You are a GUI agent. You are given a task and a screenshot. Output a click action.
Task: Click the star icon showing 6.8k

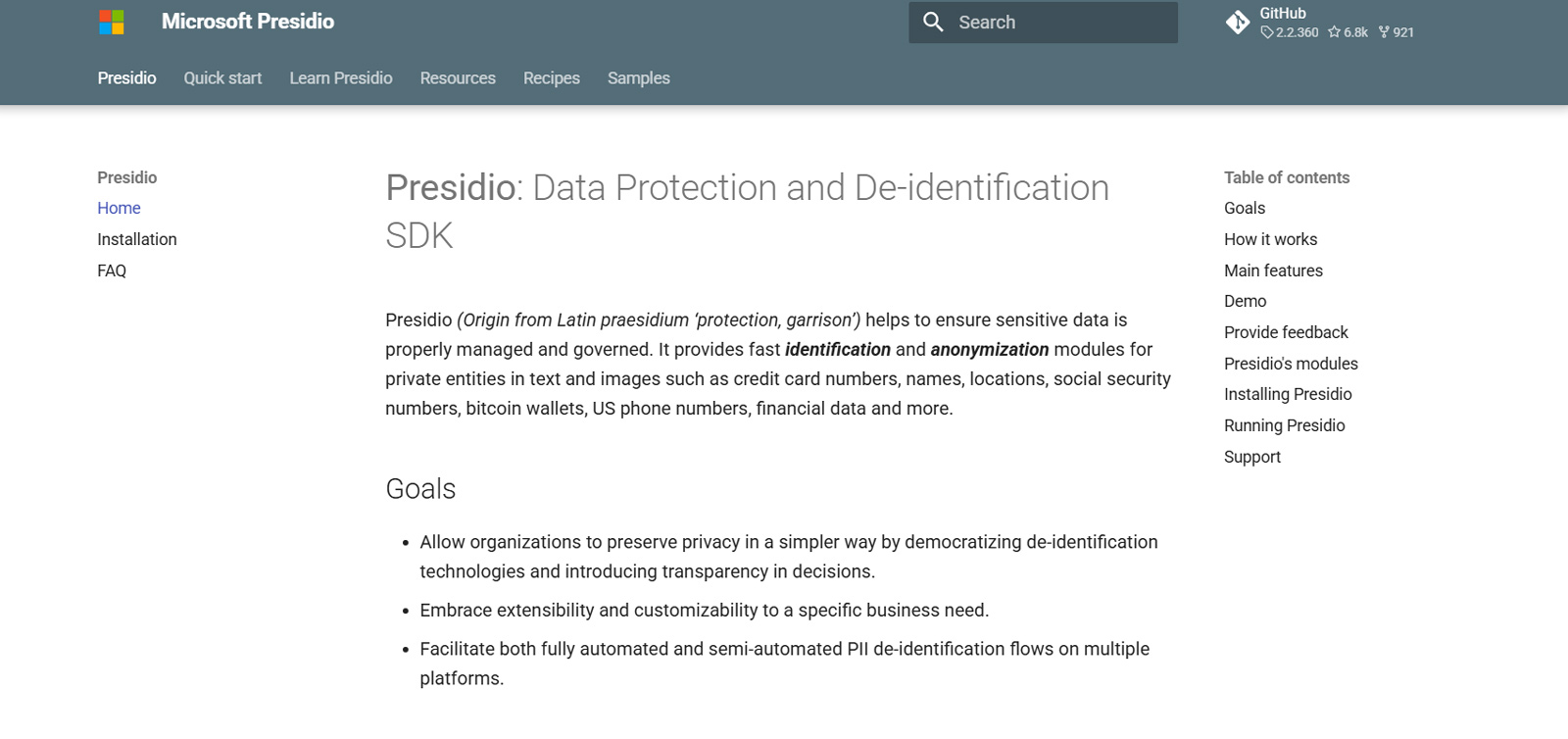1335,33
